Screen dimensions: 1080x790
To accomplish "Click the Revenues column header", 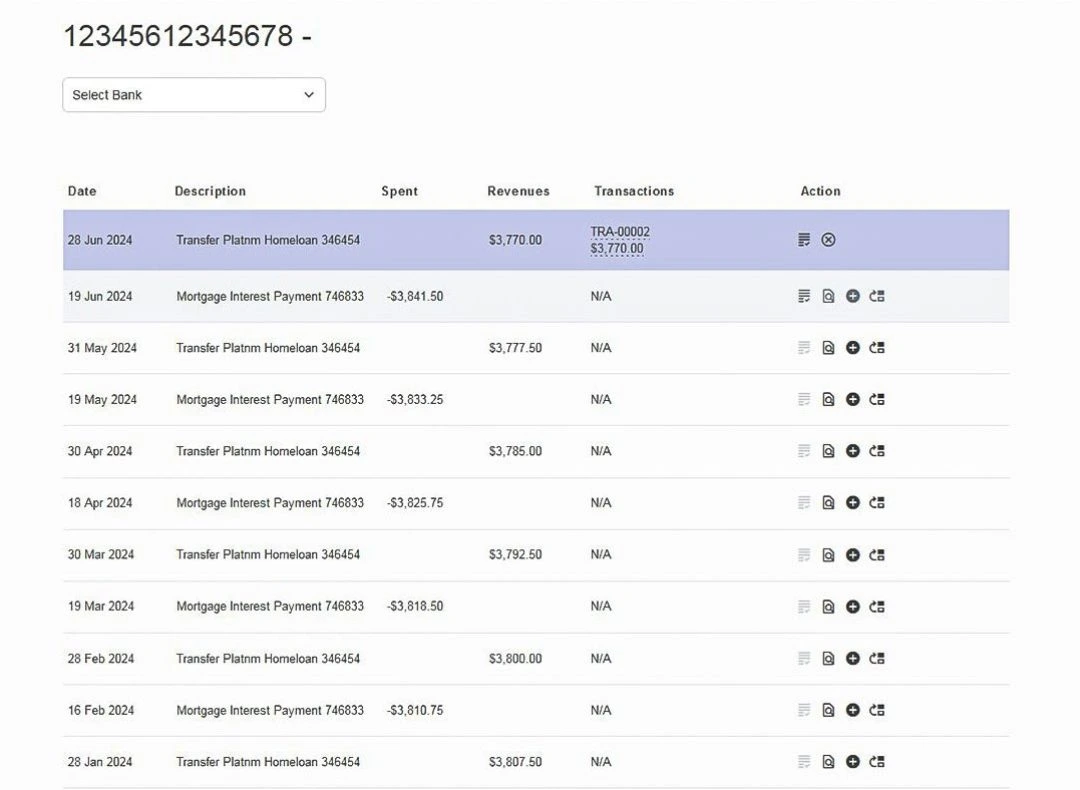I will click(518, 191).
